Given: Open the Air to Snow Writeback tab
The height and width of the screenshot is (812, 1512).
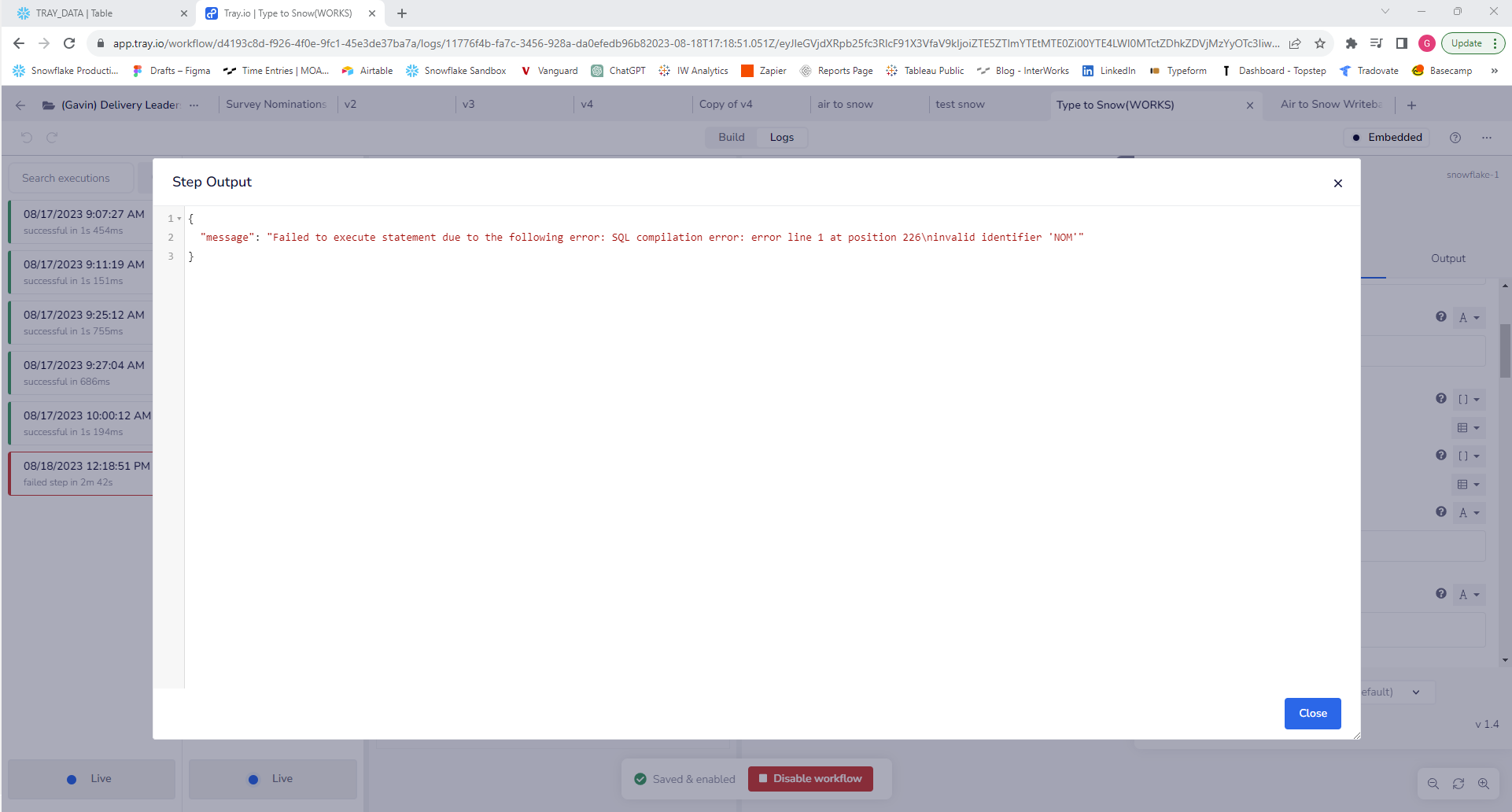Looking at the screenshot, I should [x=1331, y=104].
